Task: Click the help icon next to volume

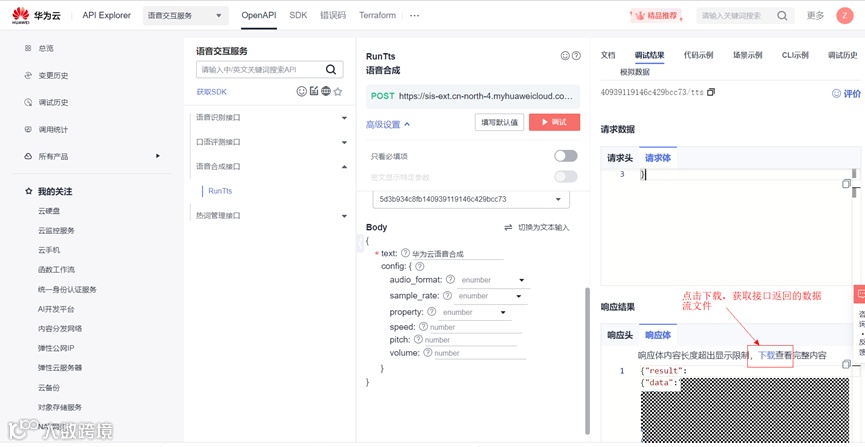Action: pyautogui.click(x=428, y=353)
